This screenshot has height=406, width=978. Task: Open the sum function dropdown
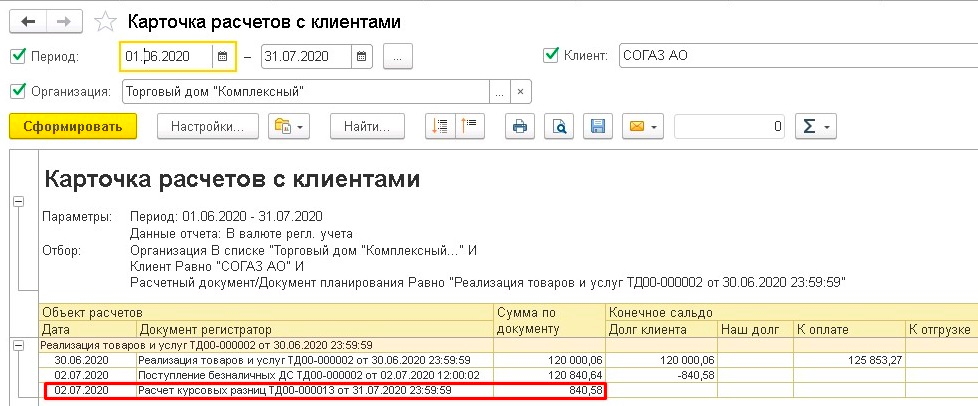click(814, 127)
